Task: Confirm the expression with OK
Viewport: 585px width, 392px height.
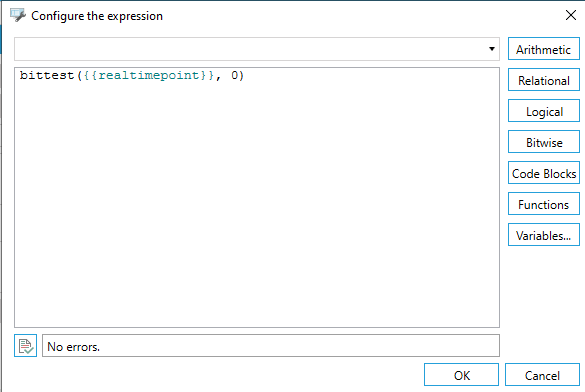Action: click(x=462, y=375)
